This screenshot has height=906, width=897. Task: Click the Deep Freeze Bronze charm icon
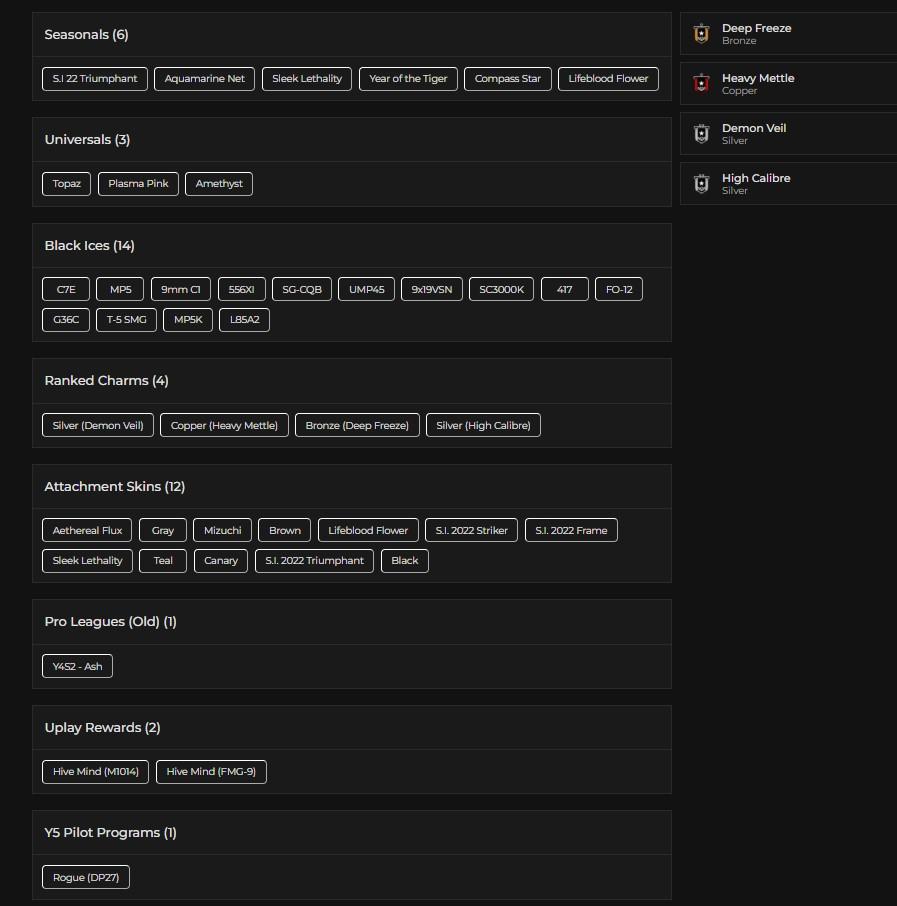click(x=701, y=34)
